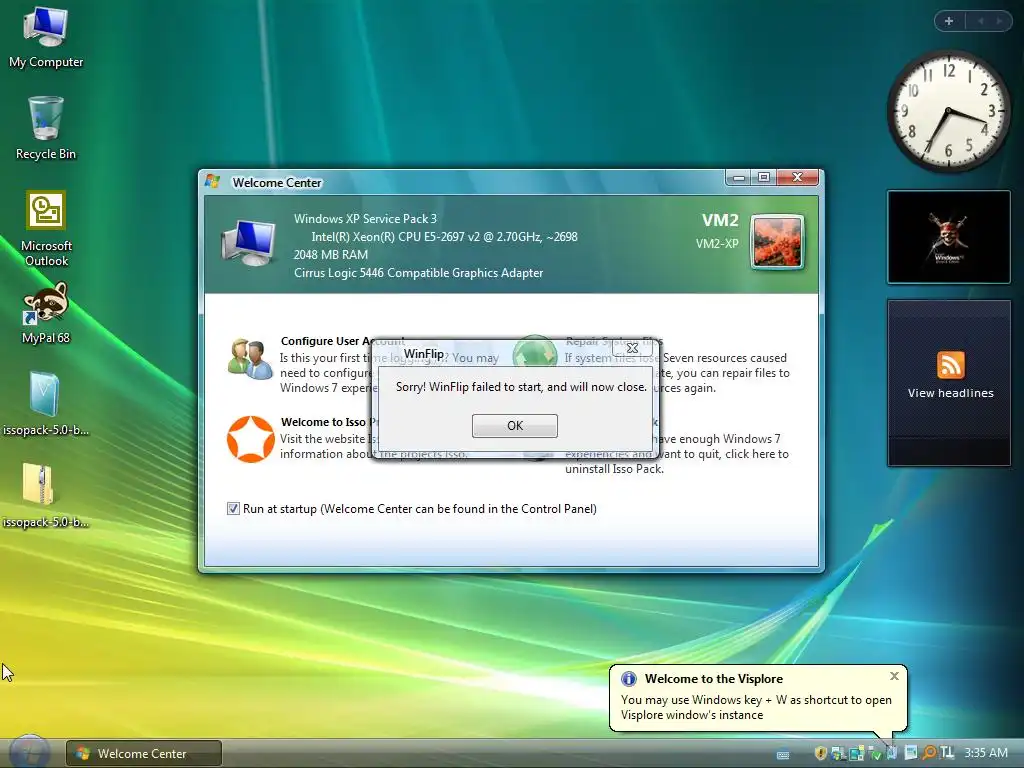Click the TL text tray icon

pos(947,753)
